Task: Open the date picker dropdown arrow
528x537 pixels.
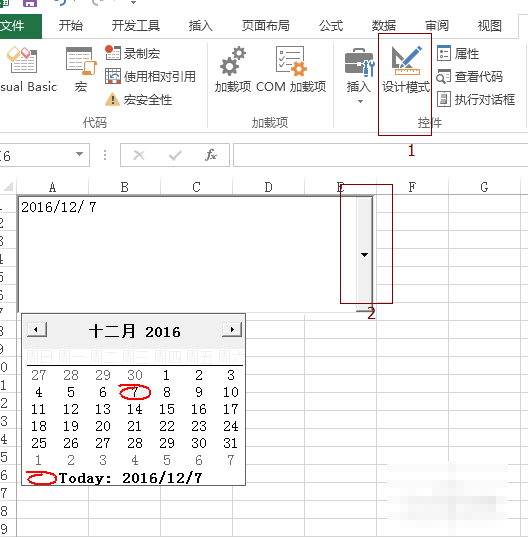Action: coord(364,254)
